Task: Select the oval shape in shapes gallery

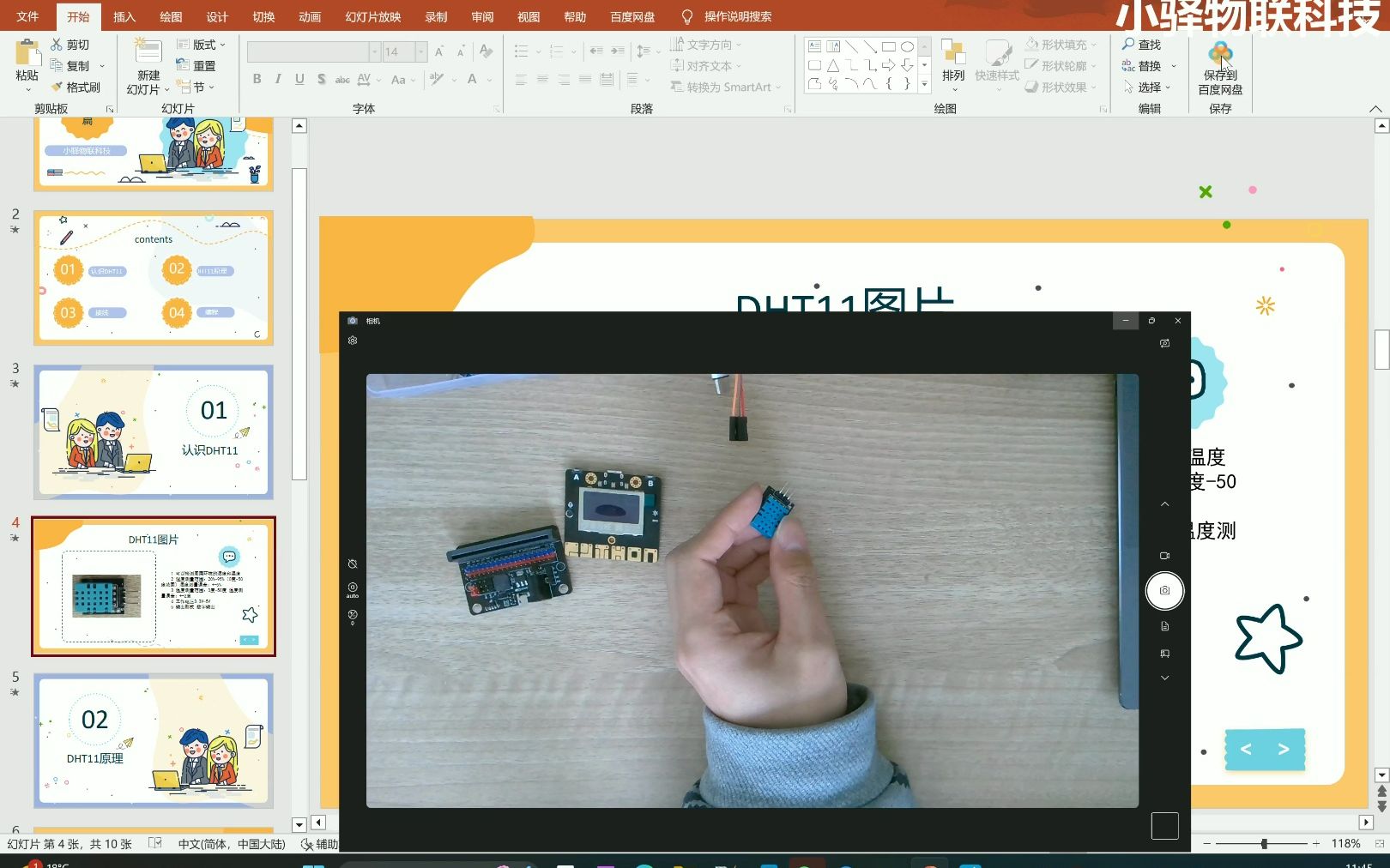Action: point(907,46)
